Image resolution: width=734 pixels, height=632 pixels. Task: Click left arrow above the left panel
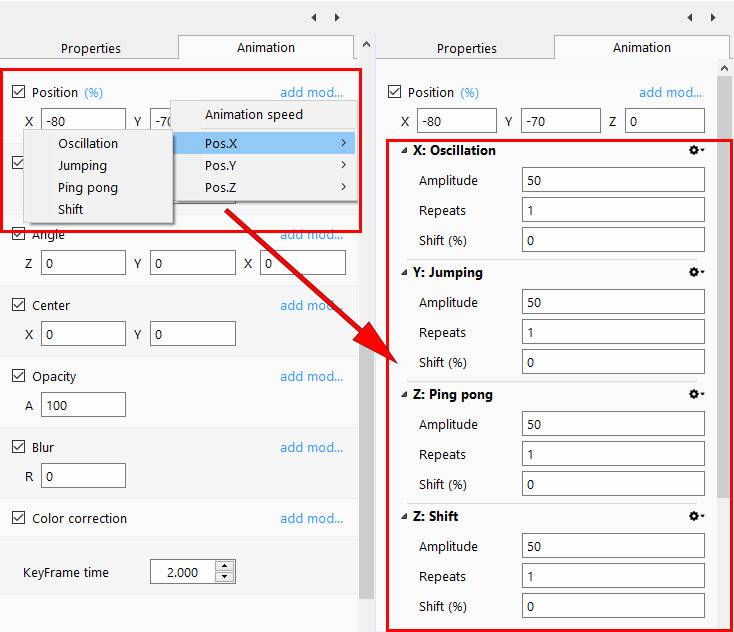313,17
